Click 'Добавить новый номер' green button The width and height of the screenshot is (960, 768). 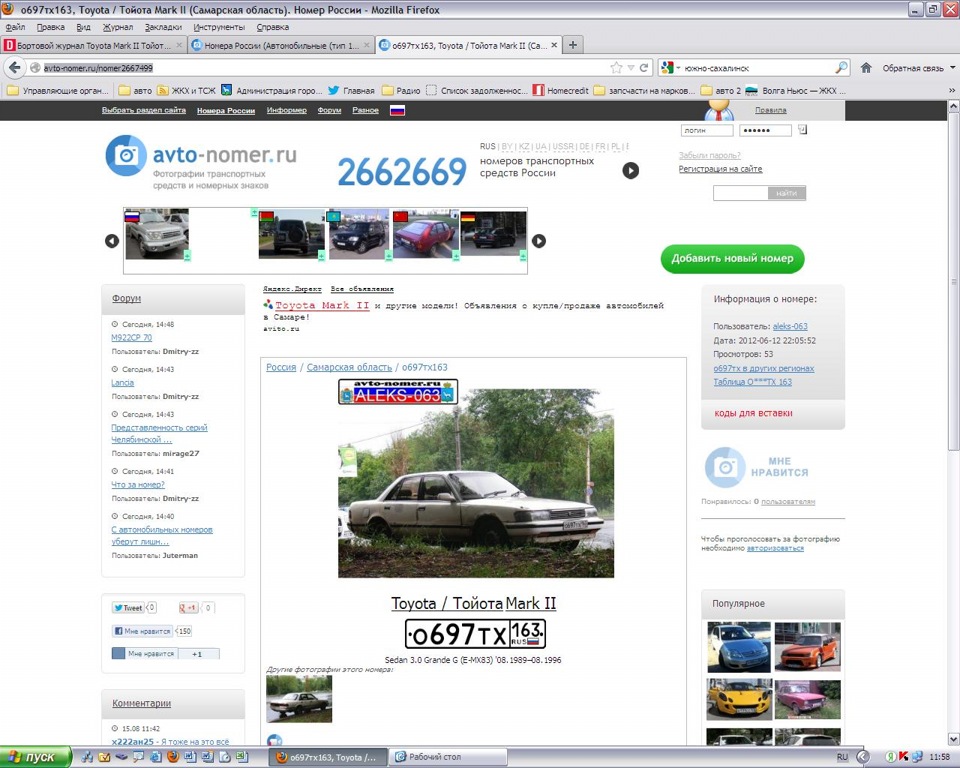click(732, 258)
